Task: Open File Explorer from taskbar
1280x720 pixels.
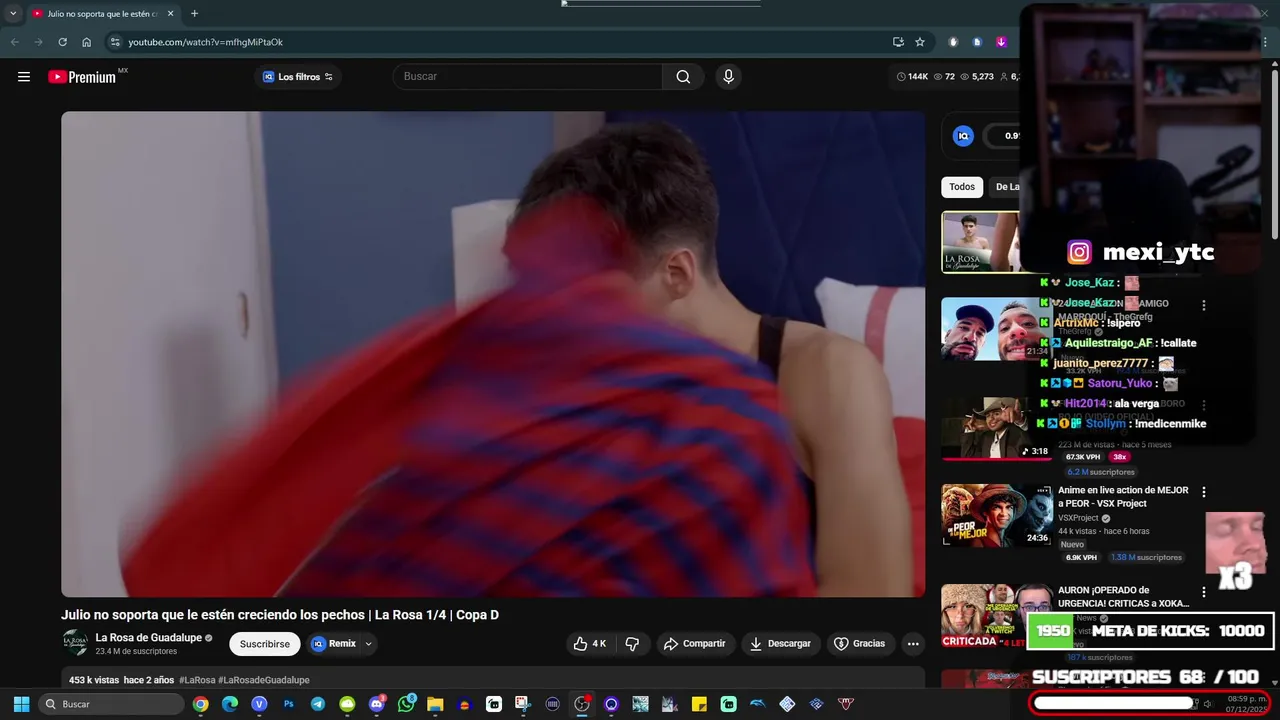Action: [435, 704]
